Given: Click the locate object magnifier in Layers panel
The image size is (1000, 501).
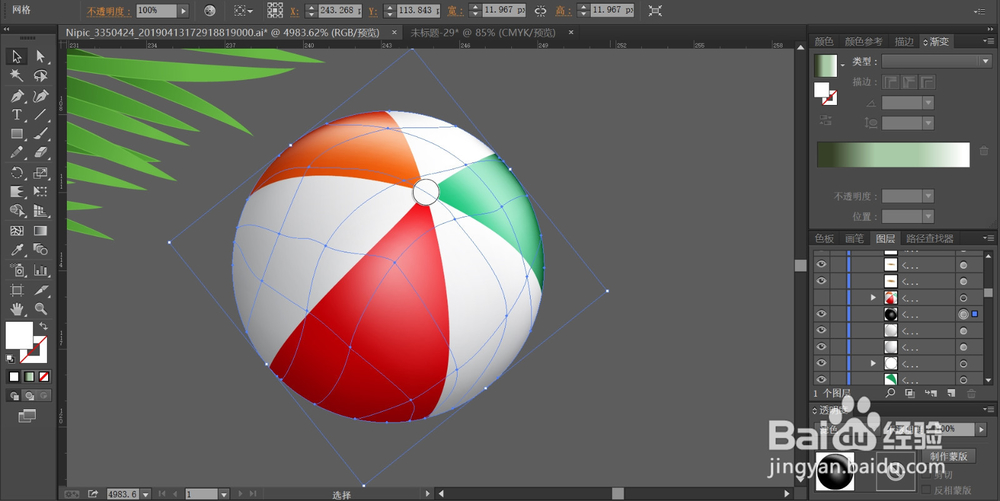Looking at the screenshot, I should pyautogui.click(x=890, y=393).
